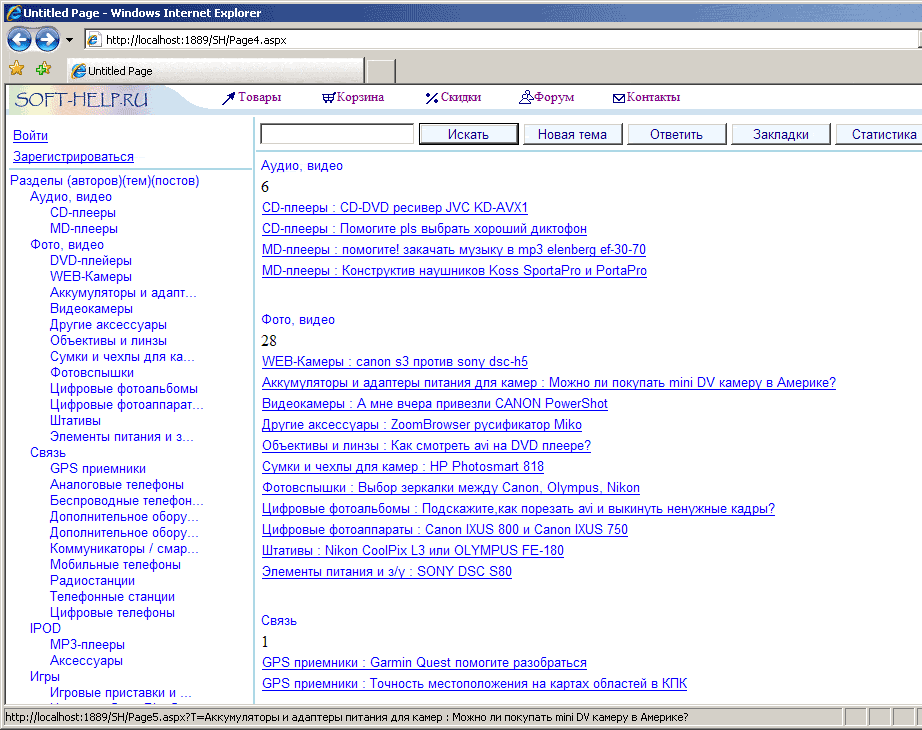Select Фотовспышки in sidebar tree
922x730 pixels.
[92, 372]
